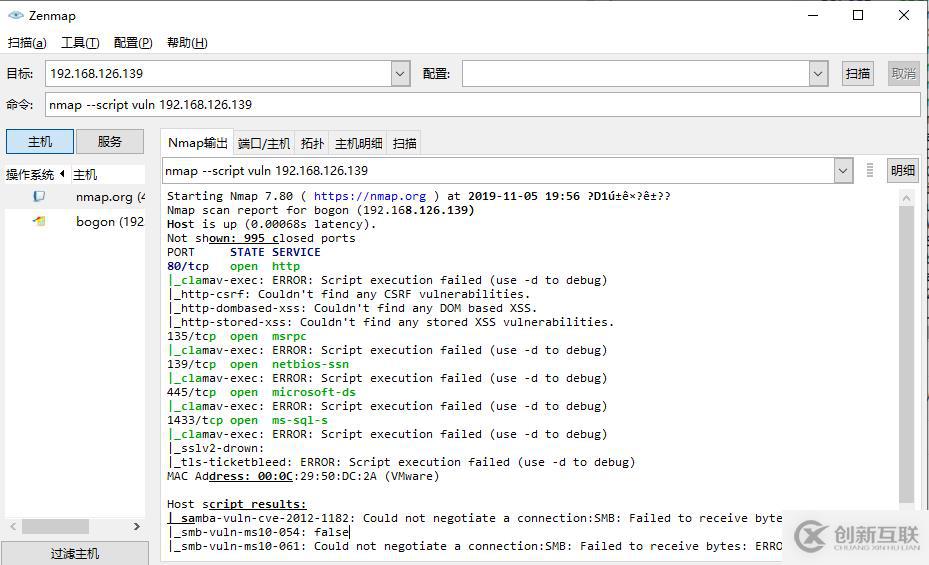Open the 帮助(H) menu
Screen dimensions: 929x565
point(187,43)
